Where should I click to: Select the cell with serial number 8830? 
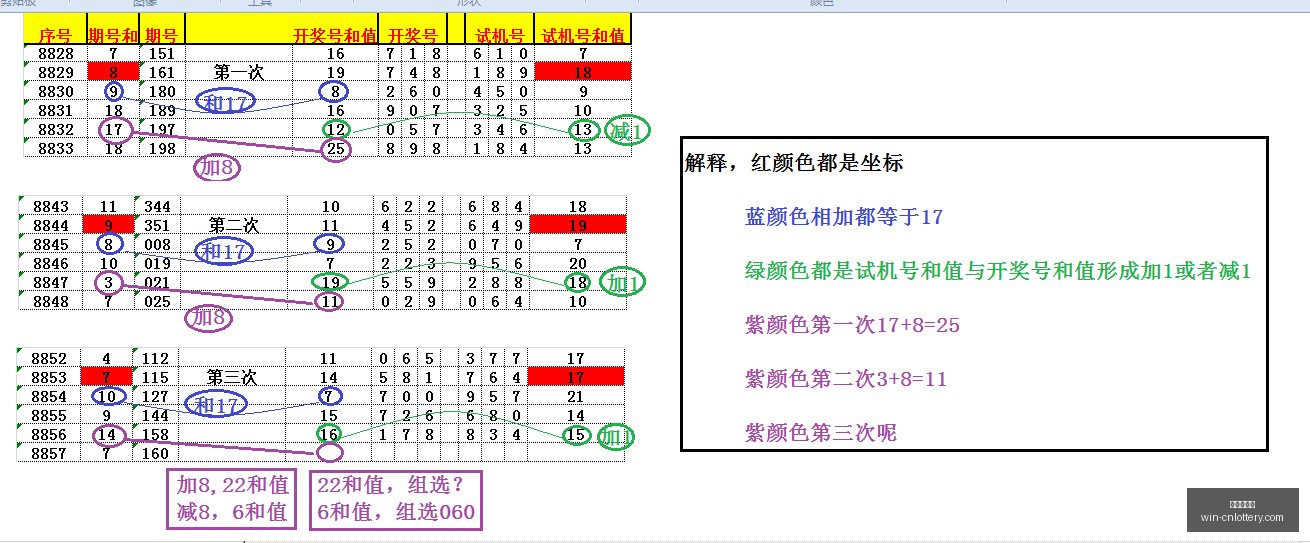point(55,91)
